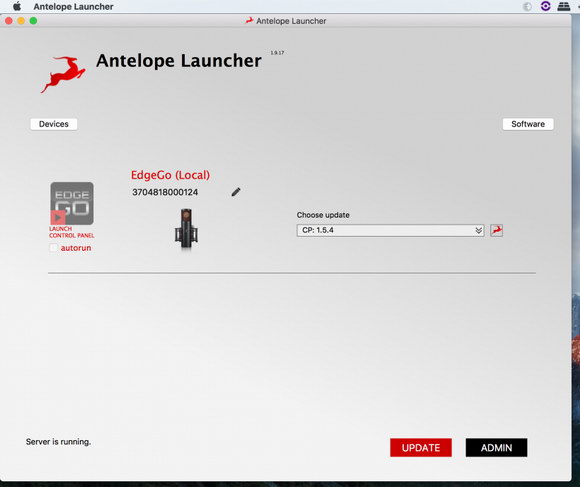Launch the Edge Go control panel icon
This screenshot has width=580, height=487.
pyautogui.click(x=72, y=203)
